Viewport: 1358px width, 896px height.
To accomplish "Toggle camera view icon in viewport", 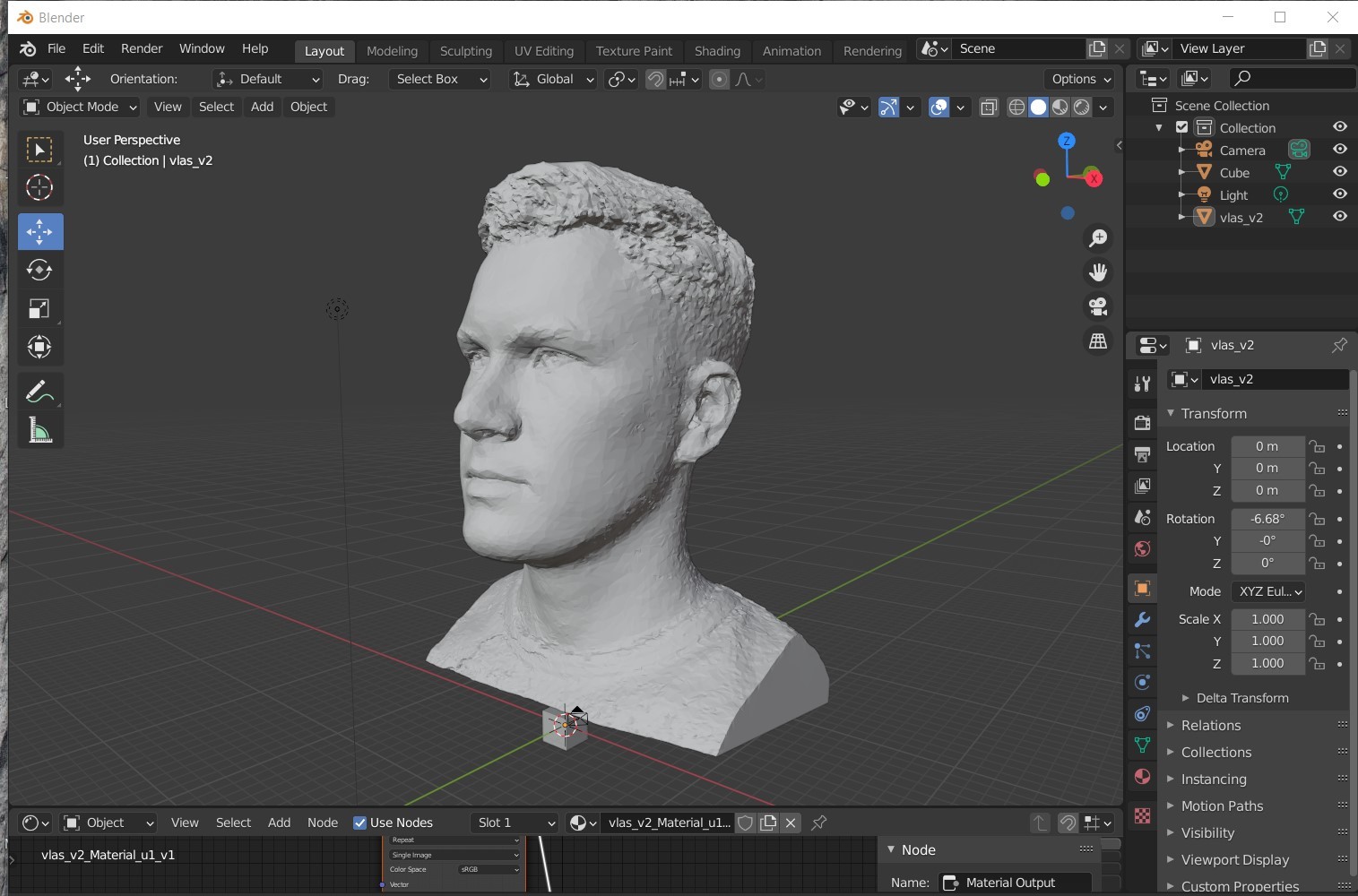I will (x=1098, y=306).
